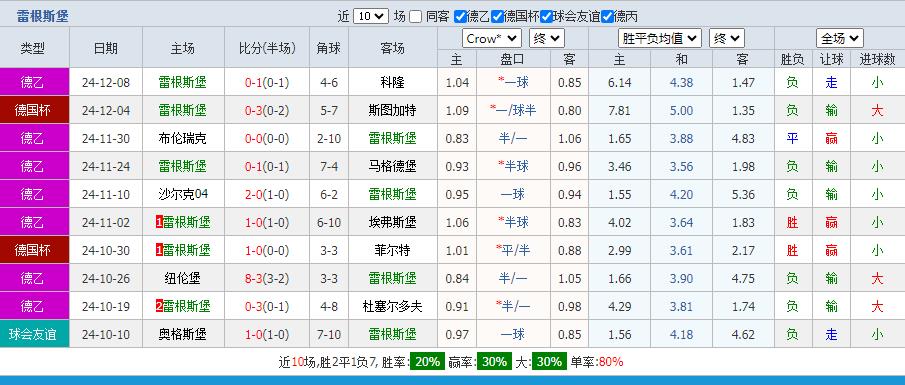Click the date 24-11-24 cell

[x=106, y=166]
